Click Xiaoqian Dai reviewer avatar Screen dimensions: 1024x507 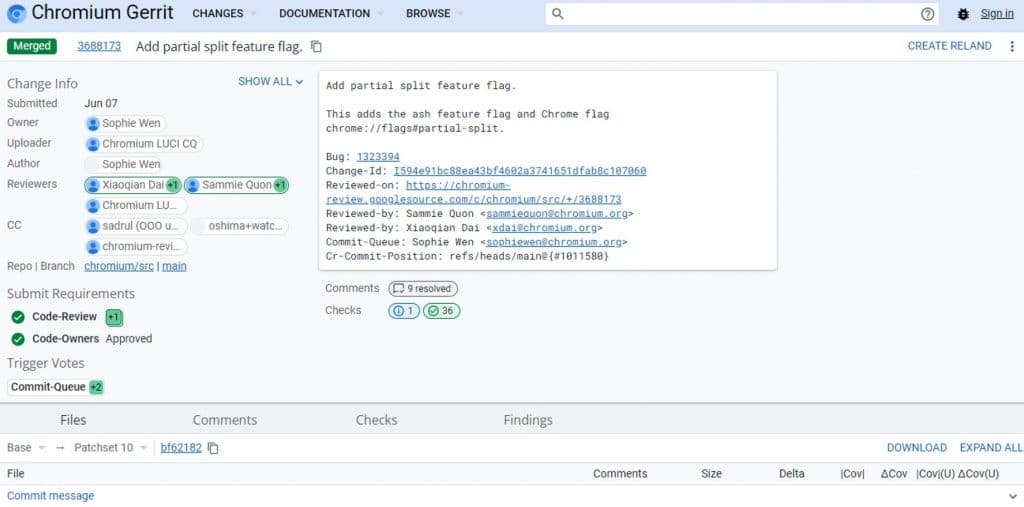pos(93,185)
